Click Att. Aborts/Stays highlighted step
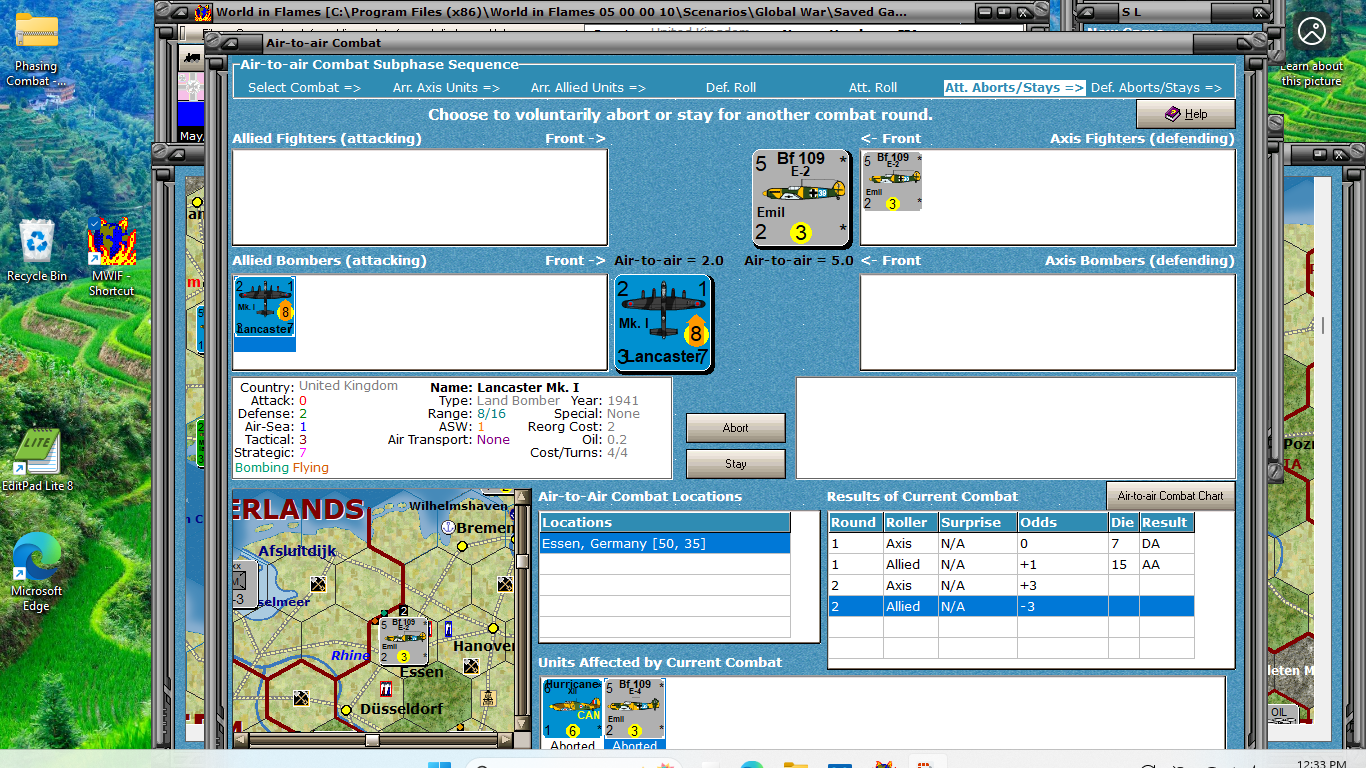The height and width of the screenshot is (768, 1366). pyautogui.click(x=1015, y=87)
